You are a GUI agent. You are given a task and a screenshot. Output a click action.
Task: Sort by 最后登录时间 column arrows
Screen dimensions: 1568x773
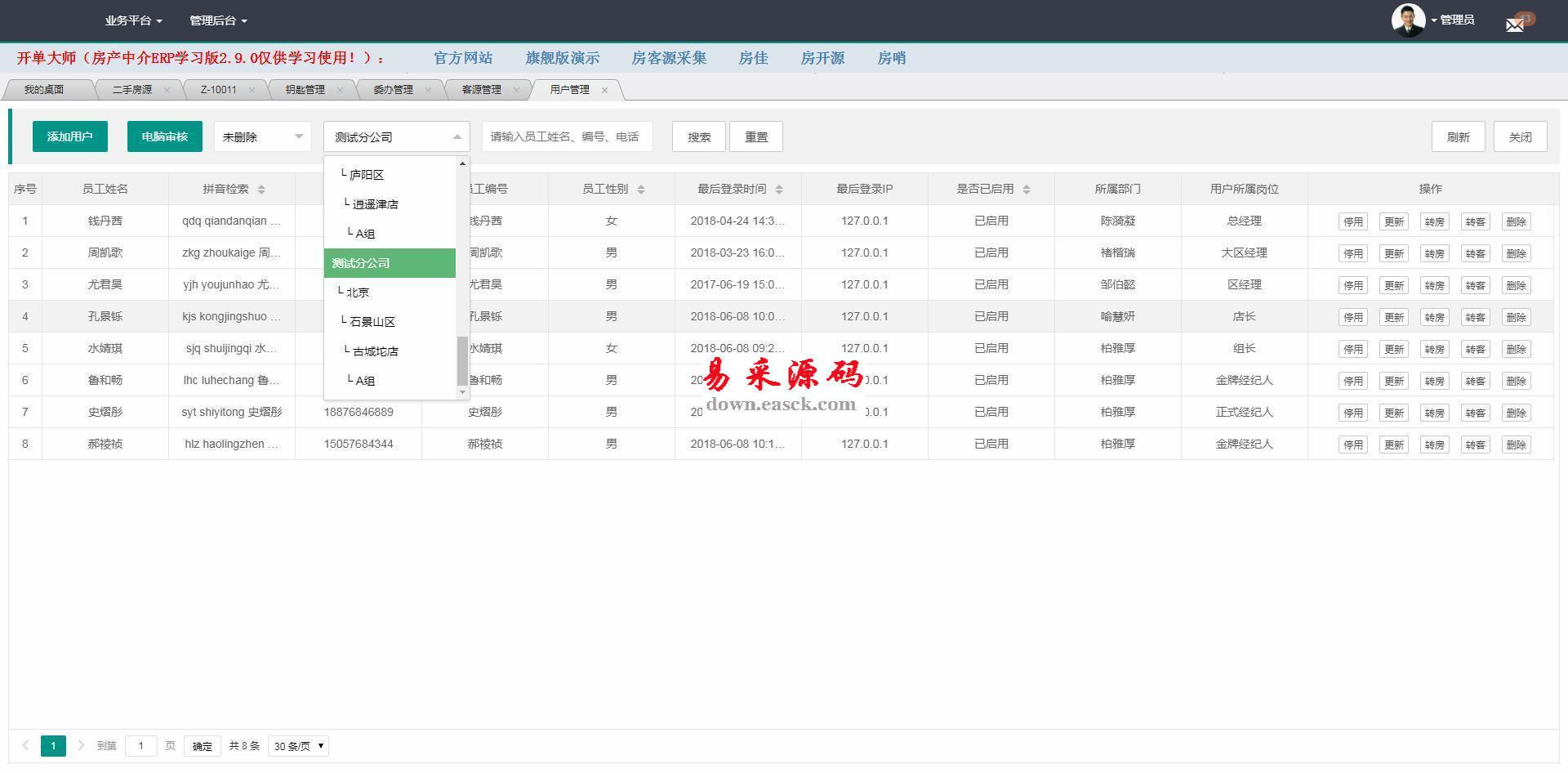[779, 190]
